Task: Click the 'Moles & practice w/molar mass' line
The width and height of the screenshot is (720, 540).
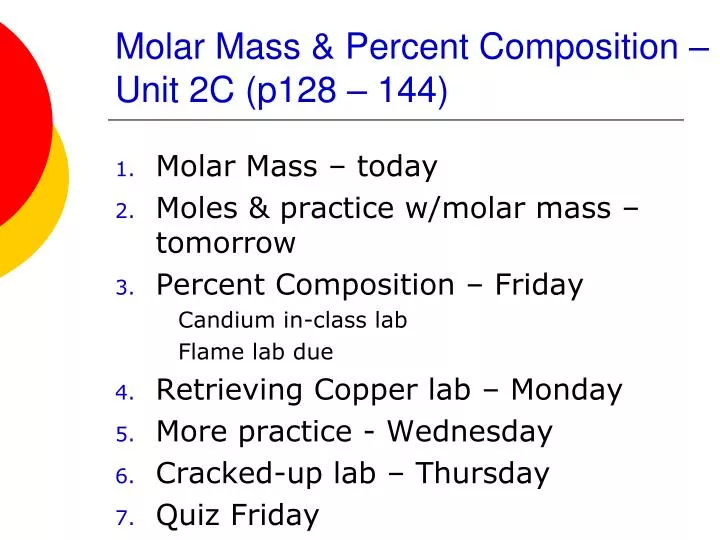Action: pos(397,208)
